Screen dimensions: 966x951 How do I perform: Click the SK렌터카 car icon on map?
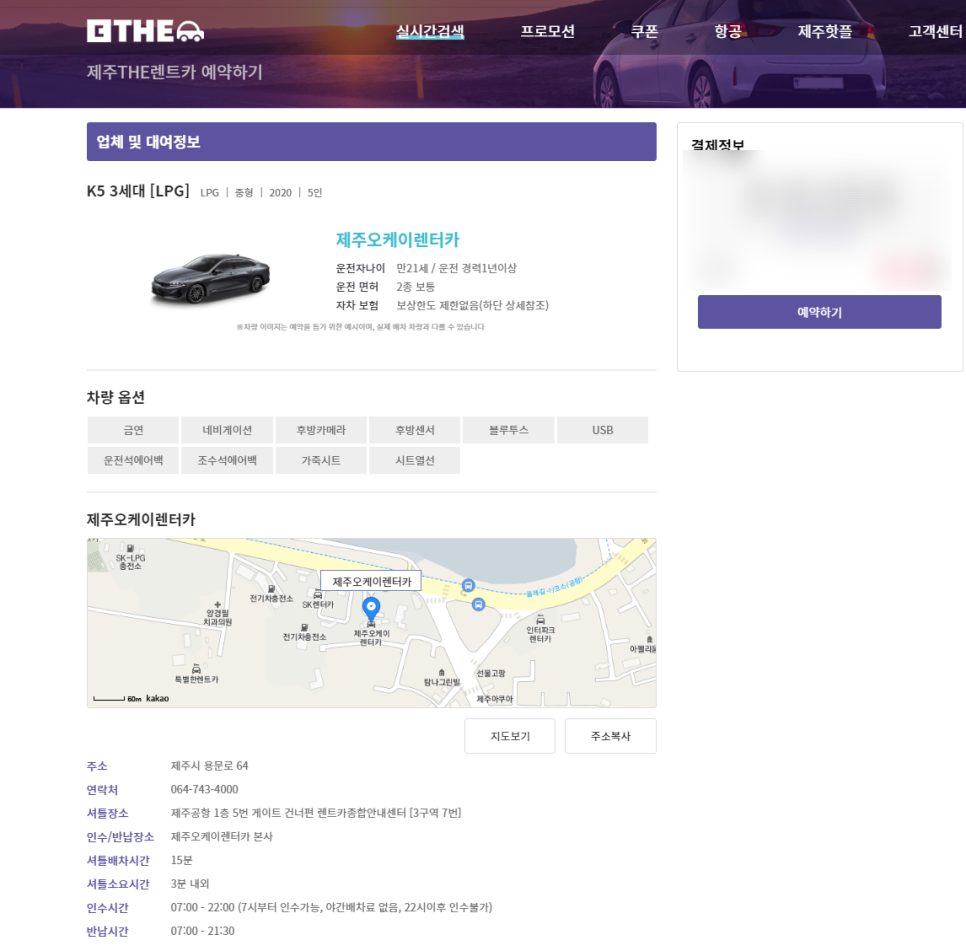pyautogui.click(x=318, y=595)
